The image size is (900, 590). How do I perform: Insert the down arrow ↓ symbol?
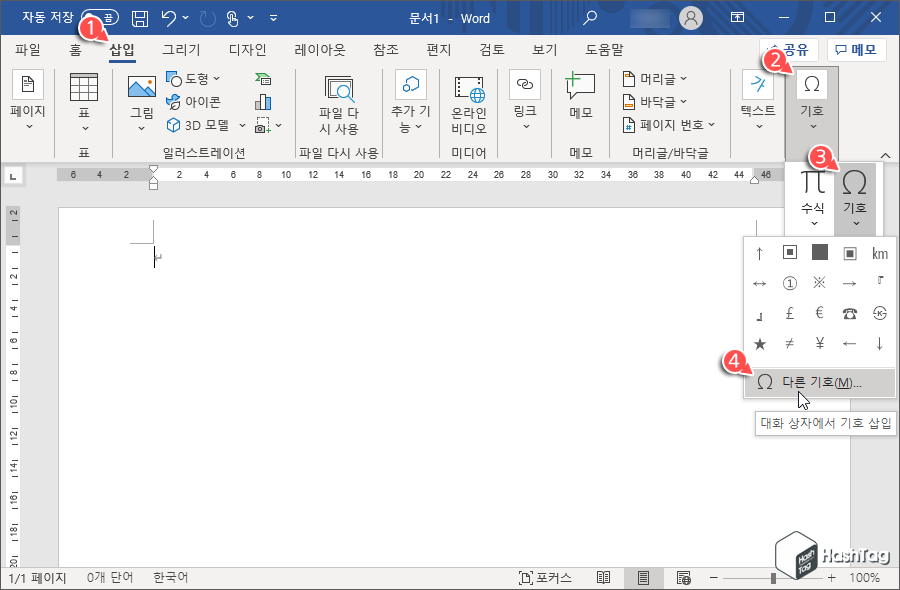click(879, 343)
